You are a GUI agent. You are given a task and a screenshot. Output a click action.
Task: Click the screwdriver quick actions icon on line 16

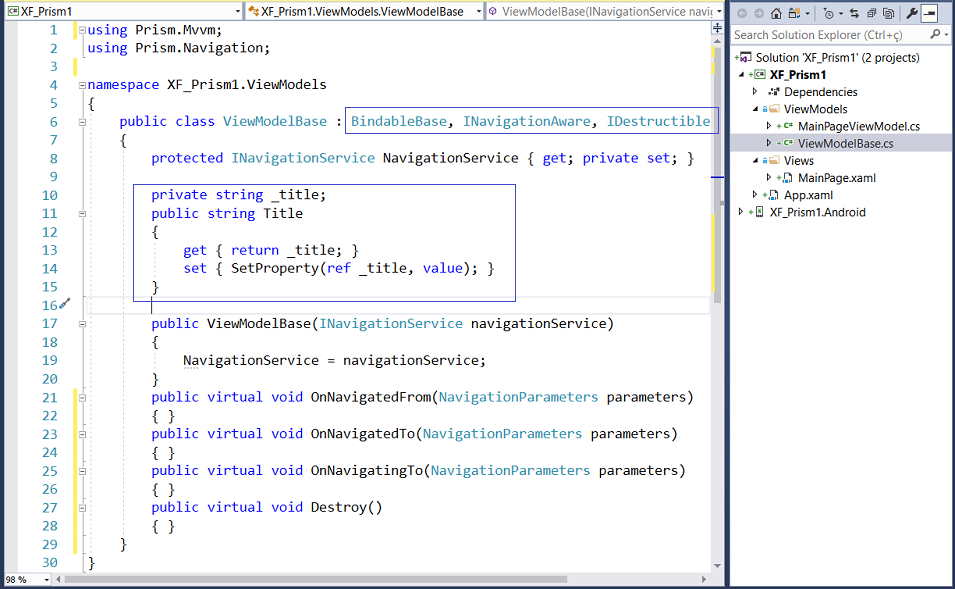point(65,304)
